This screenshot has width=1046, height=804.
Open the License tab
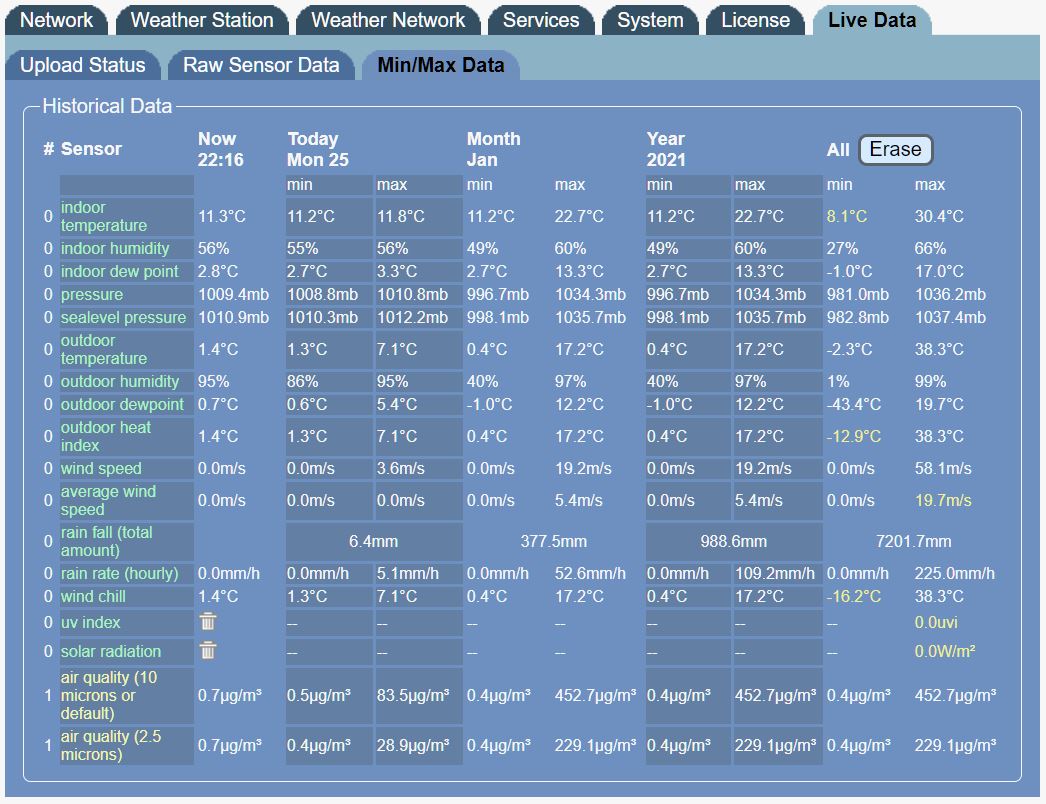pyautogui.click(x=756, y=20)
